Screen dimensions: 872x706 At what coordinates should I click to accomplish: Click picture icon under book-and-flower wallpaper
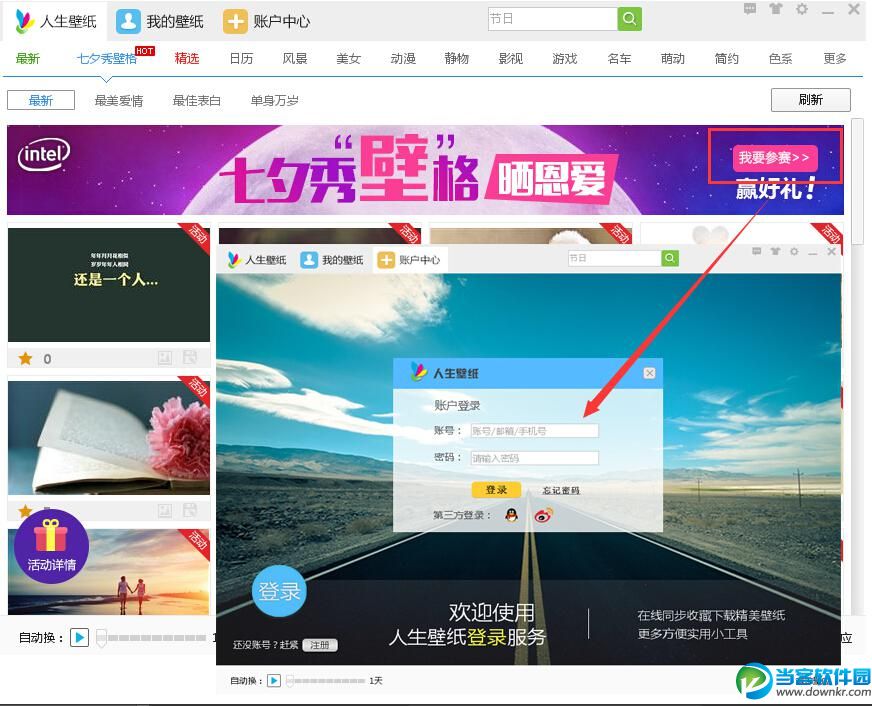[165, 510]
